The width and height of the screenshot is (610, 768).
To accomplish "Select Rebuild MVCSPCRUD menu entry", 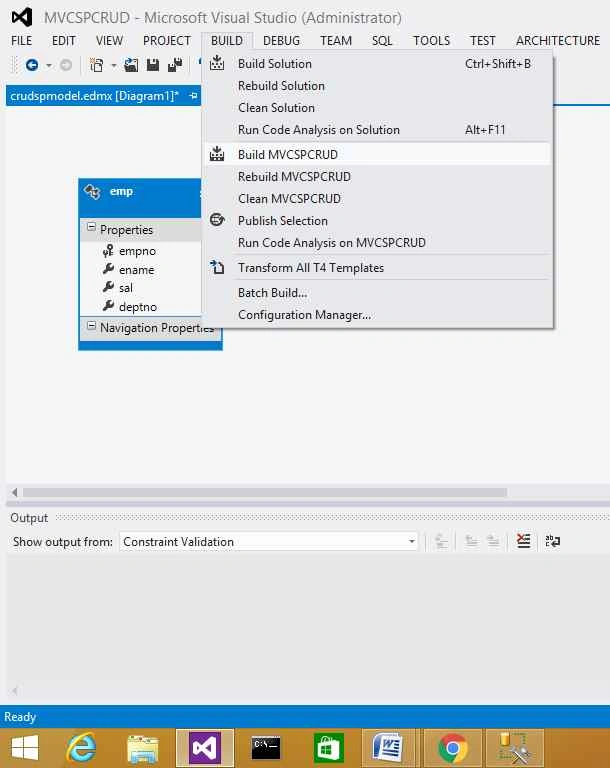I will coord(378,176).
